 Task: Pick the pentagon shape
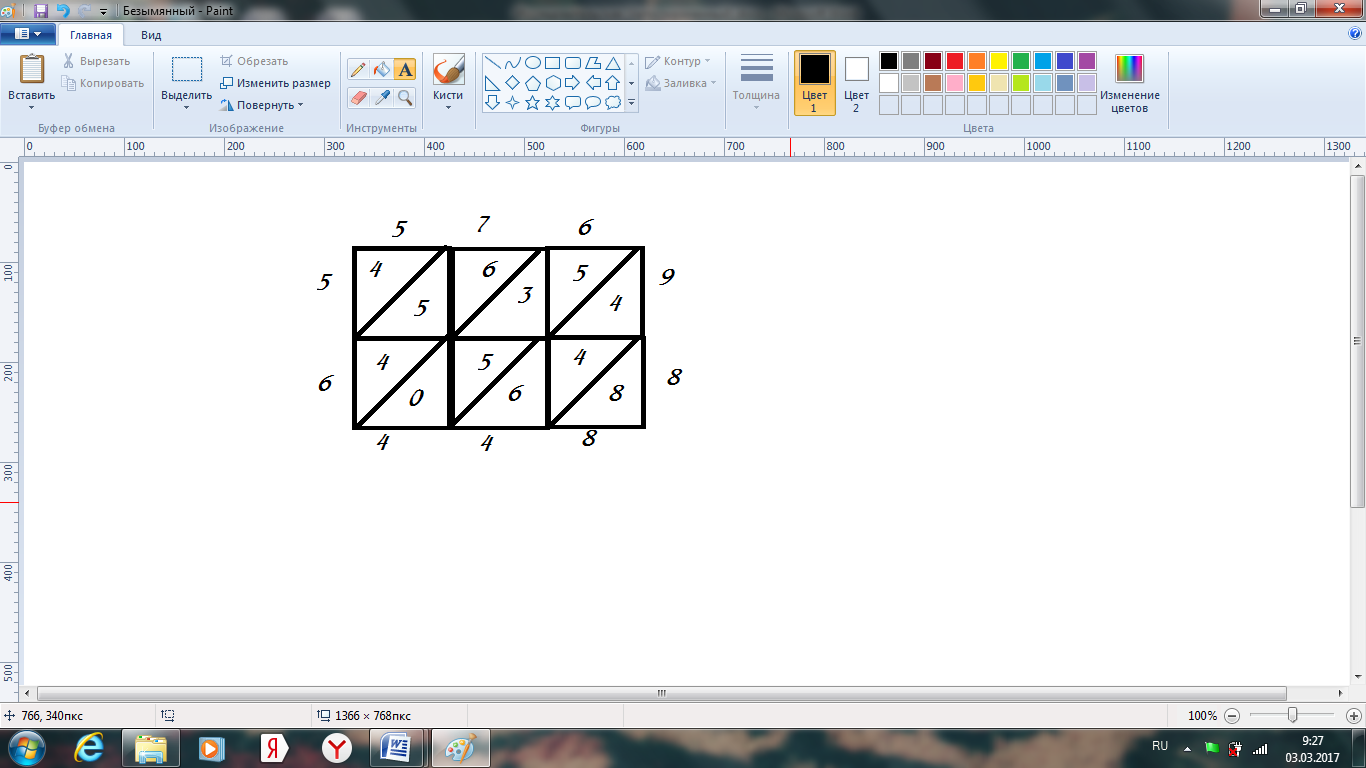(533, 82)
